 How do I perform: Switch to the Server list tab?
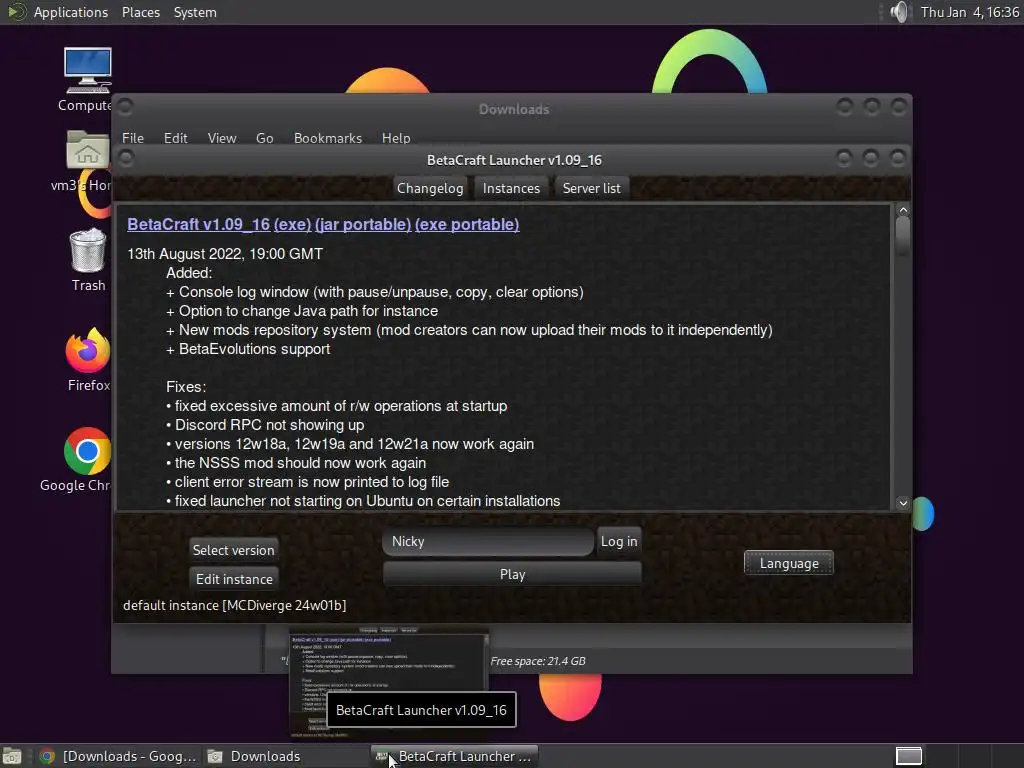591,188
